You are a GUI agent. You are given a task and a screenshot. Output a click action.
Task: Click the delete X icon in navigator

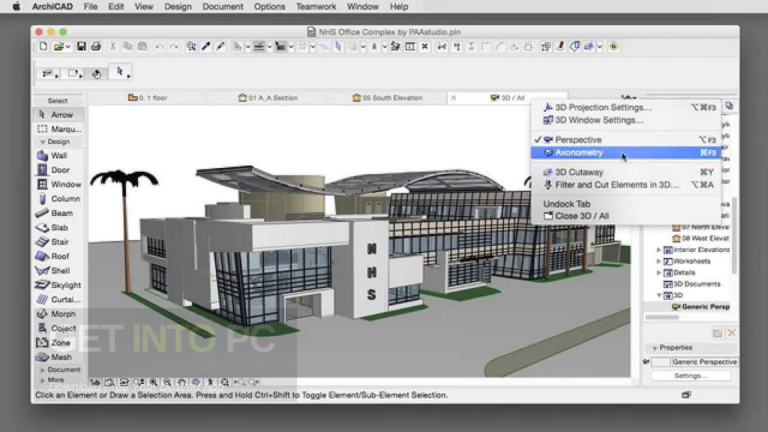click(732, 333)
